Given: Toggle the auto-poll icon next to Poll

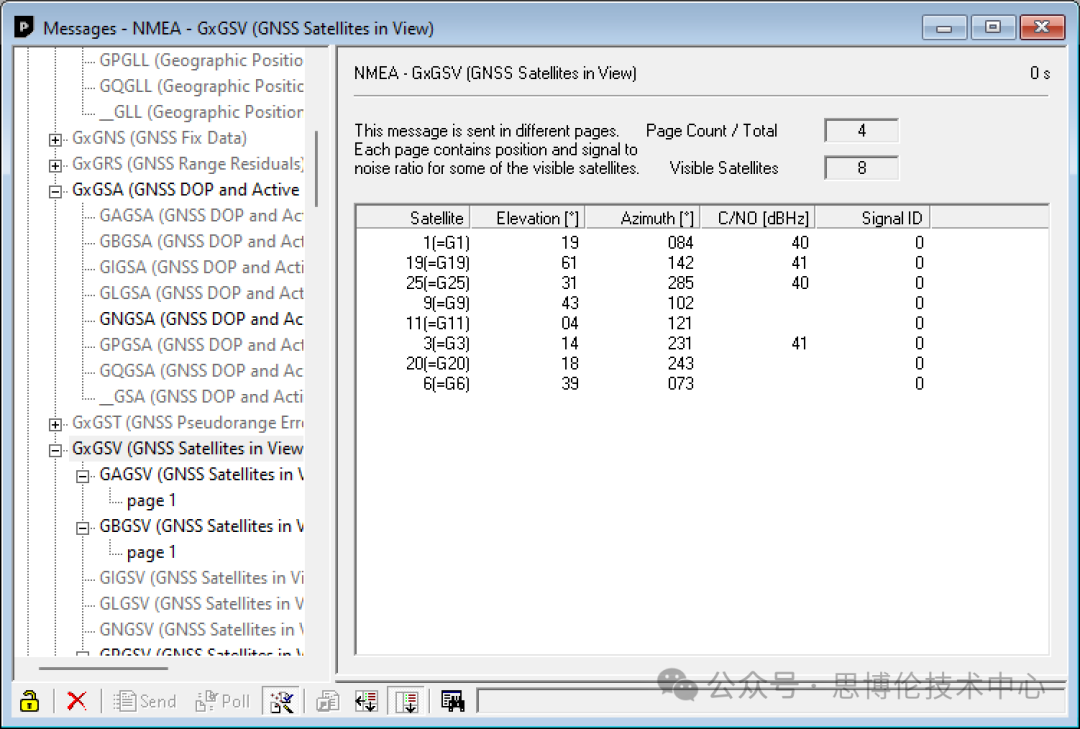Looking at the screenshot, I should (x=280, y=701).
